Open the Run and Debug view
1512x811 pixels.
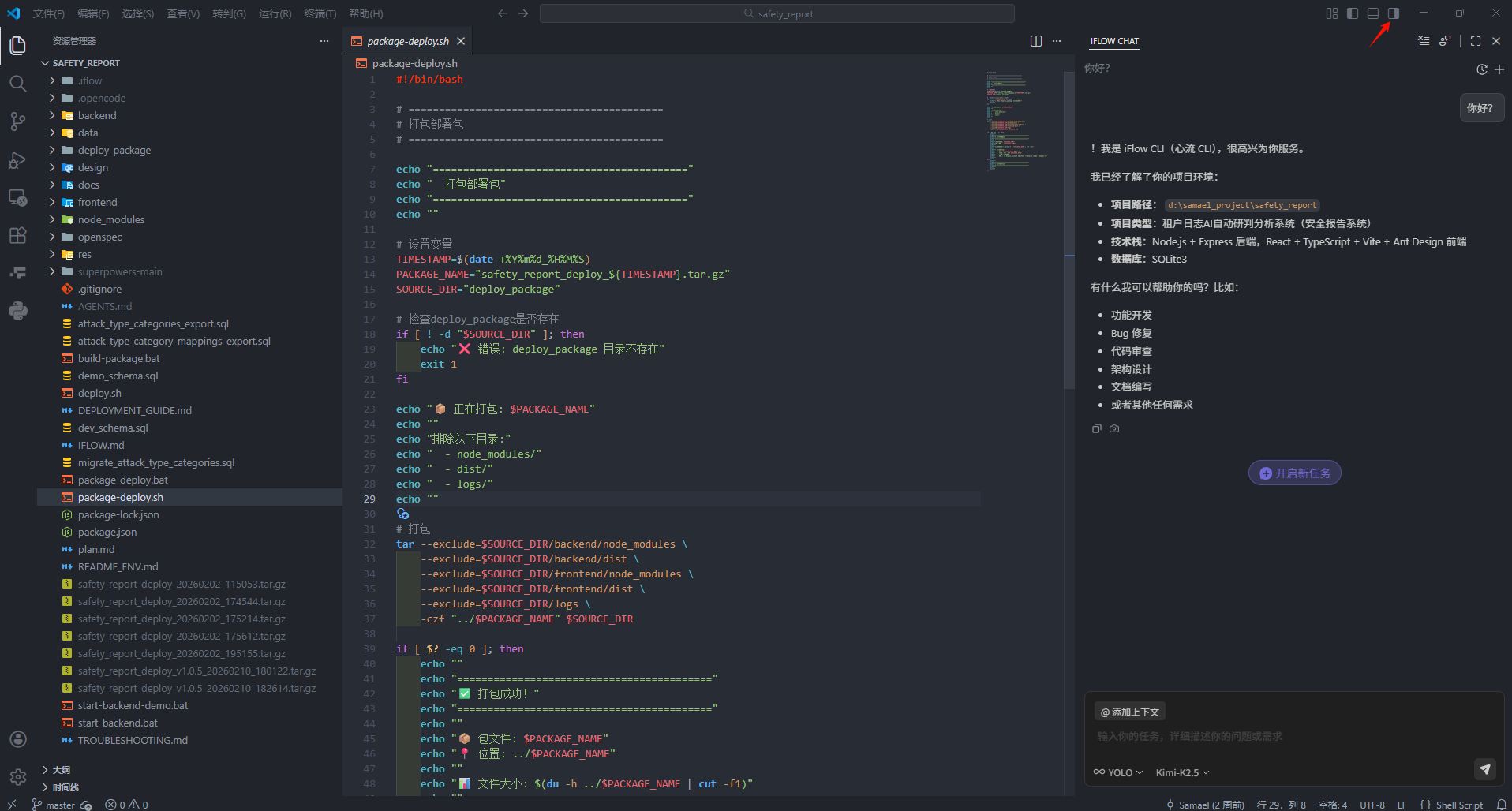(x=17, y=160)
